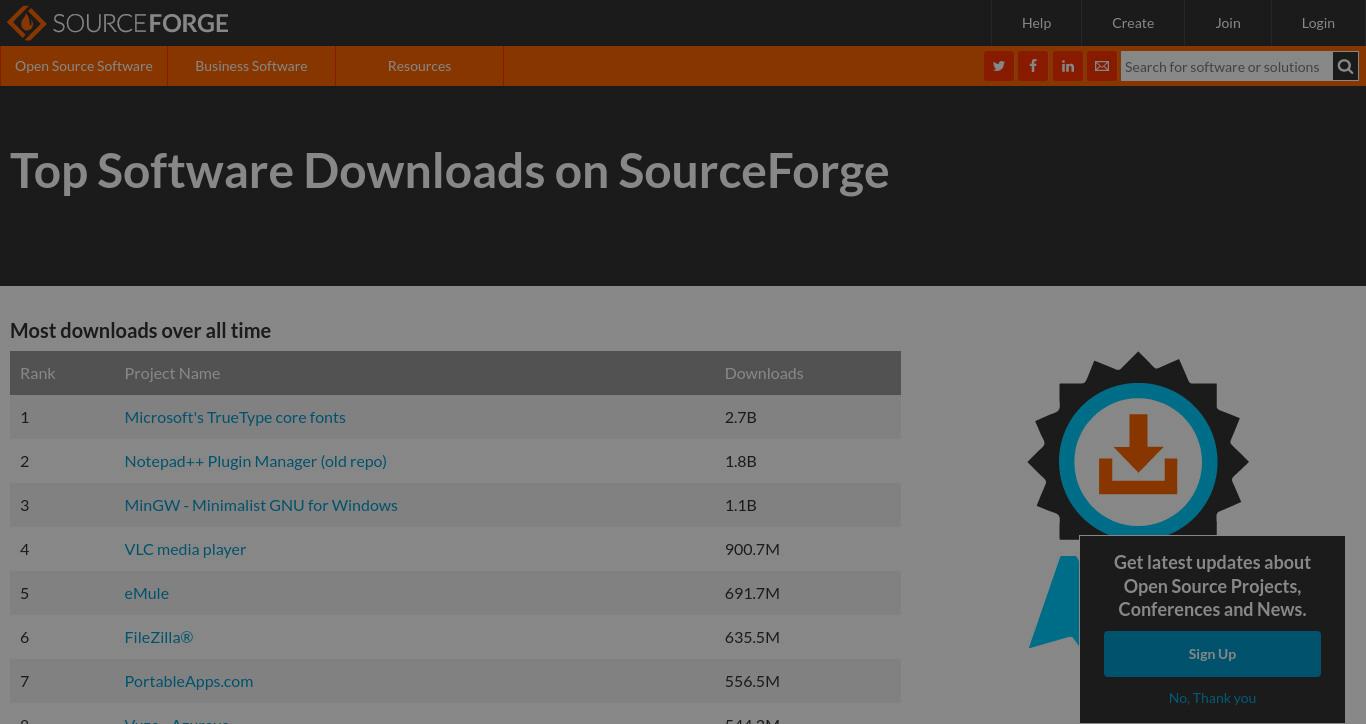Select Create in the top bar

pos(1133,23)
